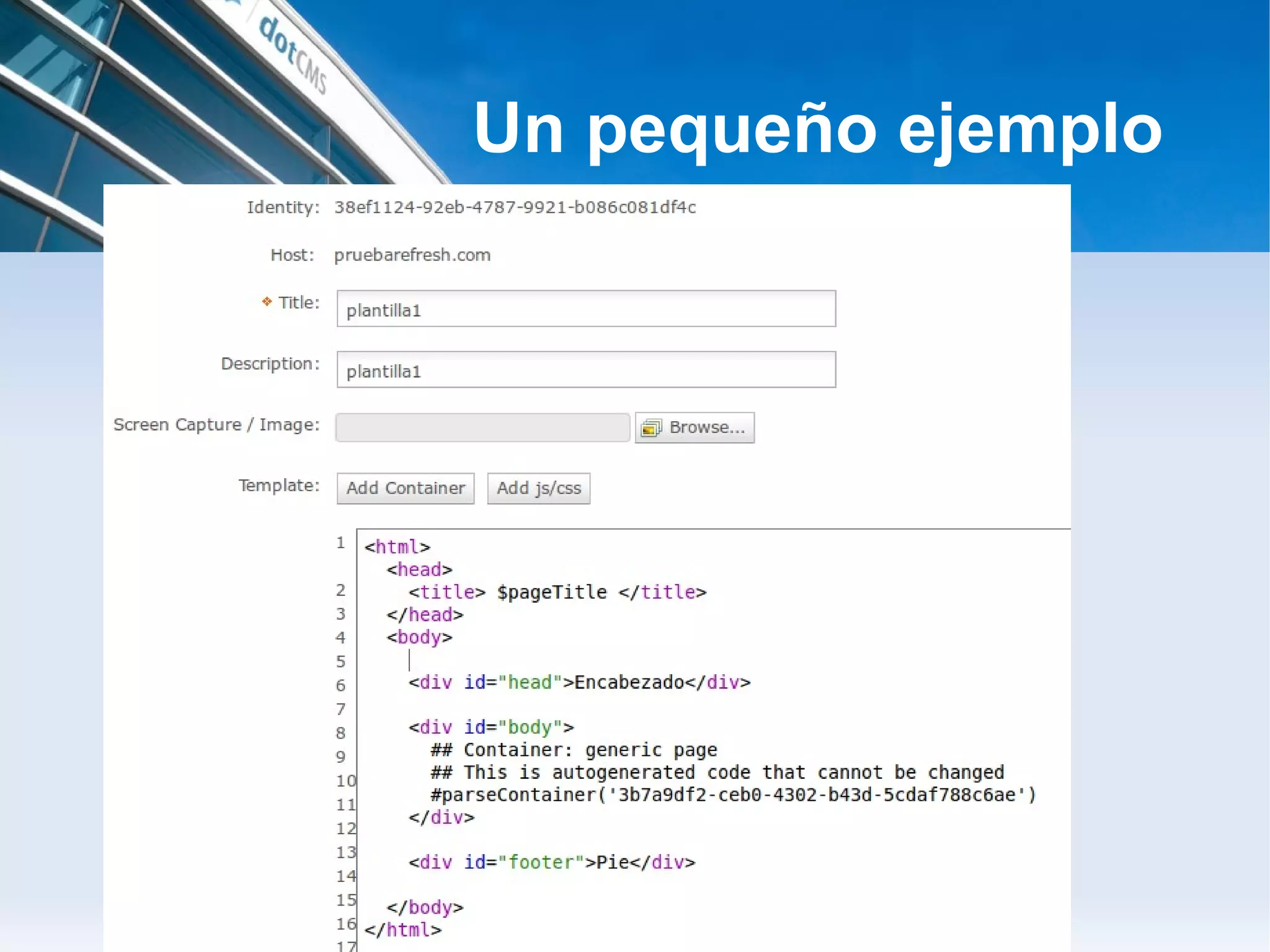Screen dimensions: 1270x952
Task: Click the closing </div> line after parseContainer
Action: coord(442,817)
